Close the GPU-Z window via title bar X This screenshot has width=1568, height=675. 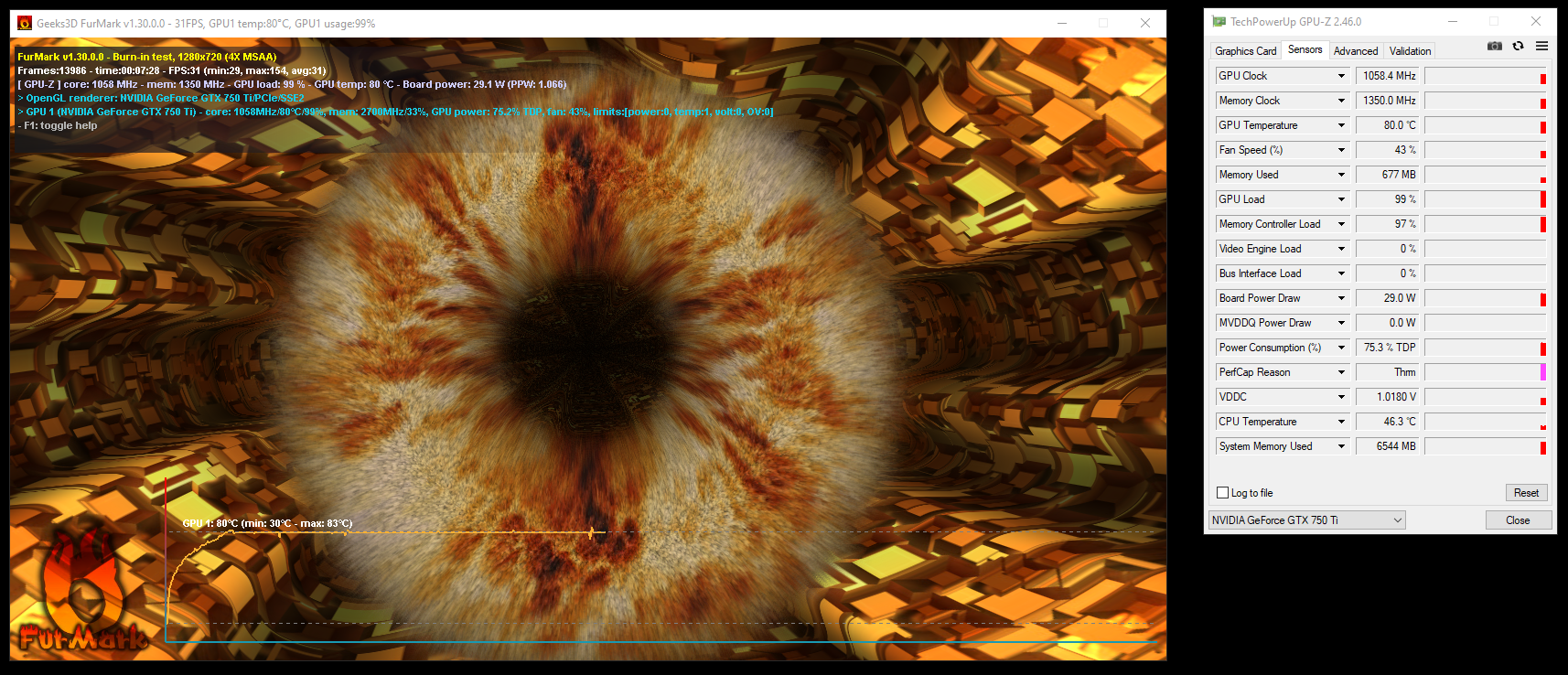[x=1535, y=21]
